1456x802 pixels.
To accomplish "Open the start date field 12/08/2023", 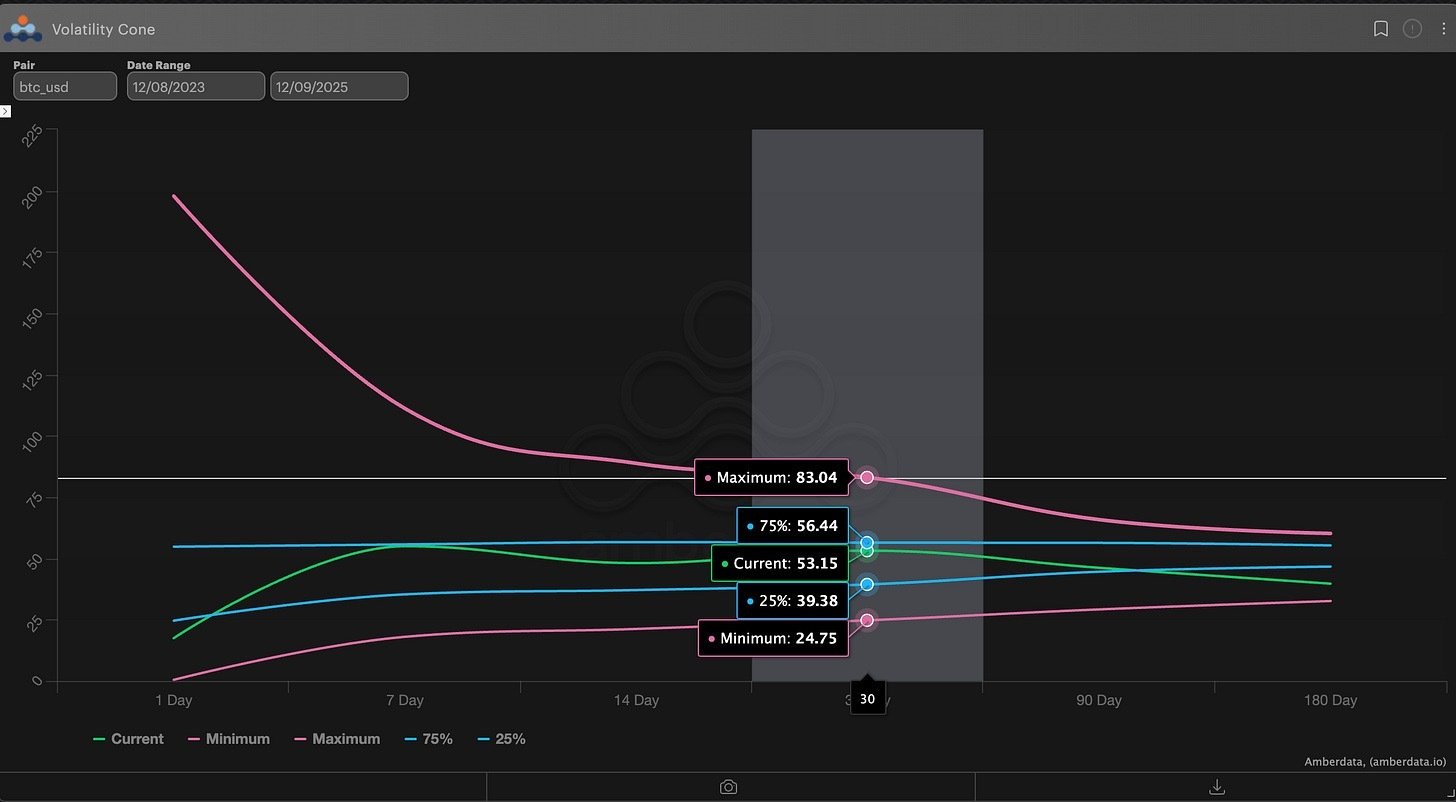I will [195, 86].
